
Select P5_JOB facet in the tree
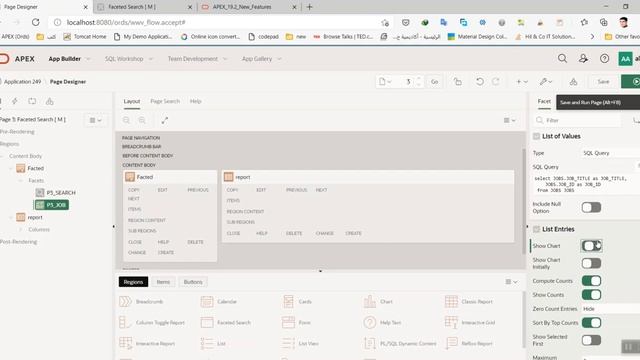pyautogui.click(x=51, y=205)
